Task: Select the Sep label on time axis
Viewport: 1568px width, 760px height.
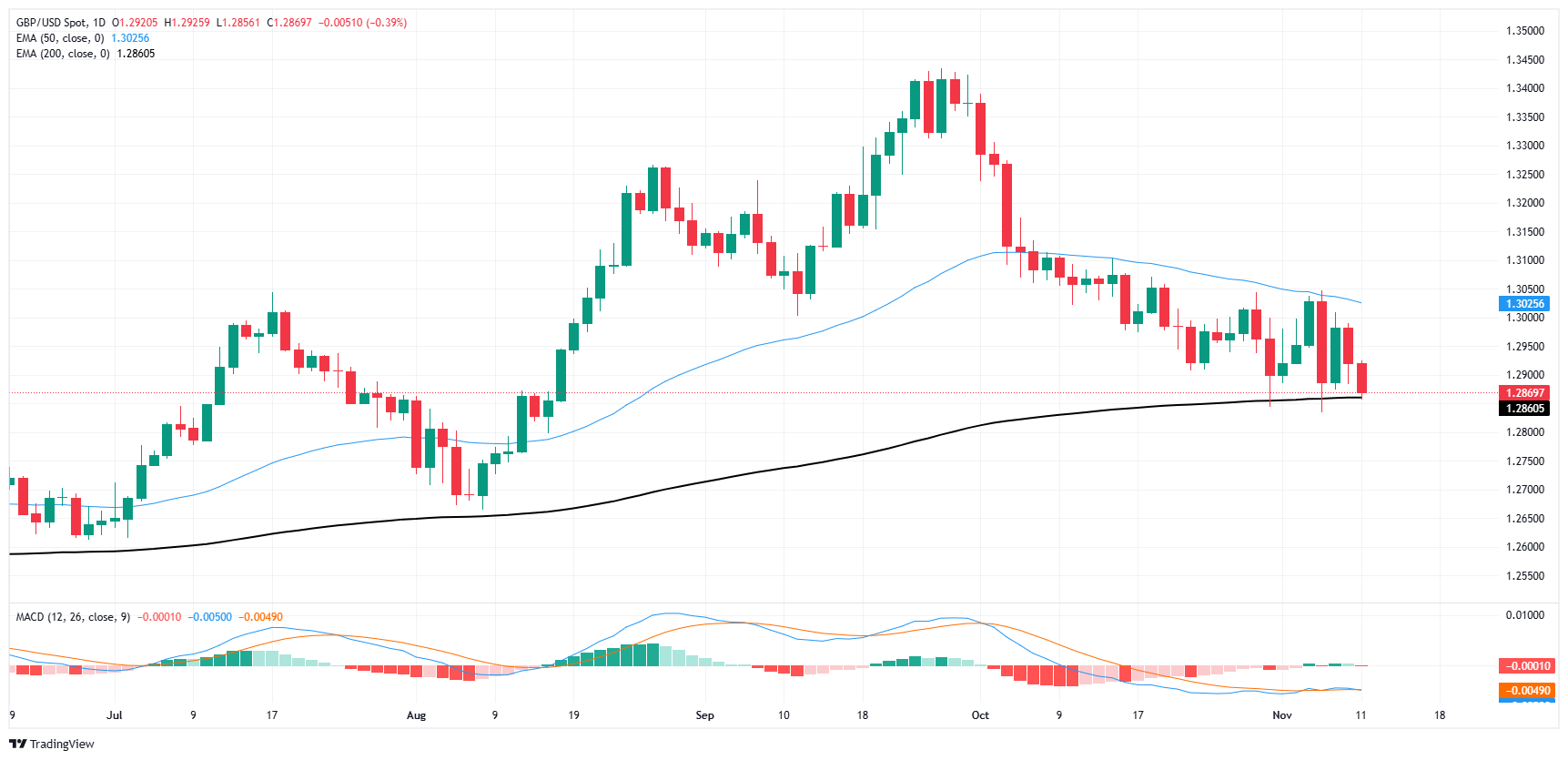Action: point(704,715)
